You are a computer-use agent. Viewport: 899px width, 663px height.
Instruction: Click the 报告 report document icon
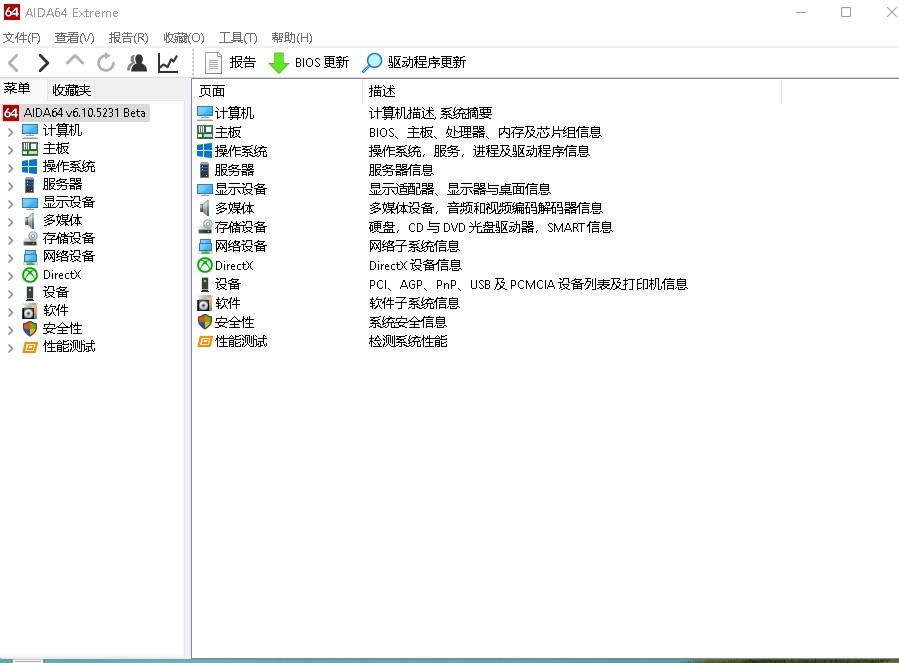click(x=213, y=63)
